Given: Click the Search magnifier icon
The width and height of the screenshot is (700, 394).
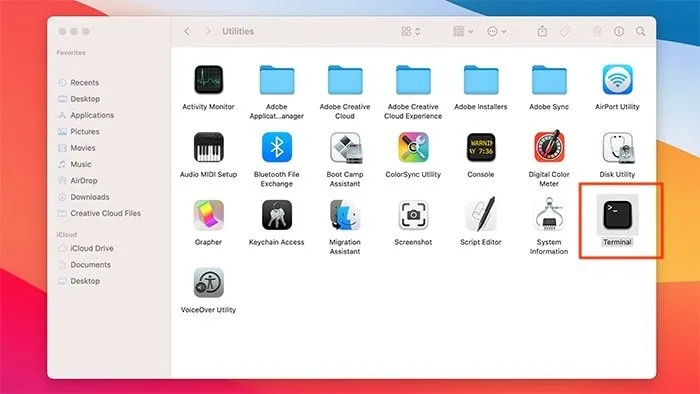Looking at the screenshot, I should [641, 31].
